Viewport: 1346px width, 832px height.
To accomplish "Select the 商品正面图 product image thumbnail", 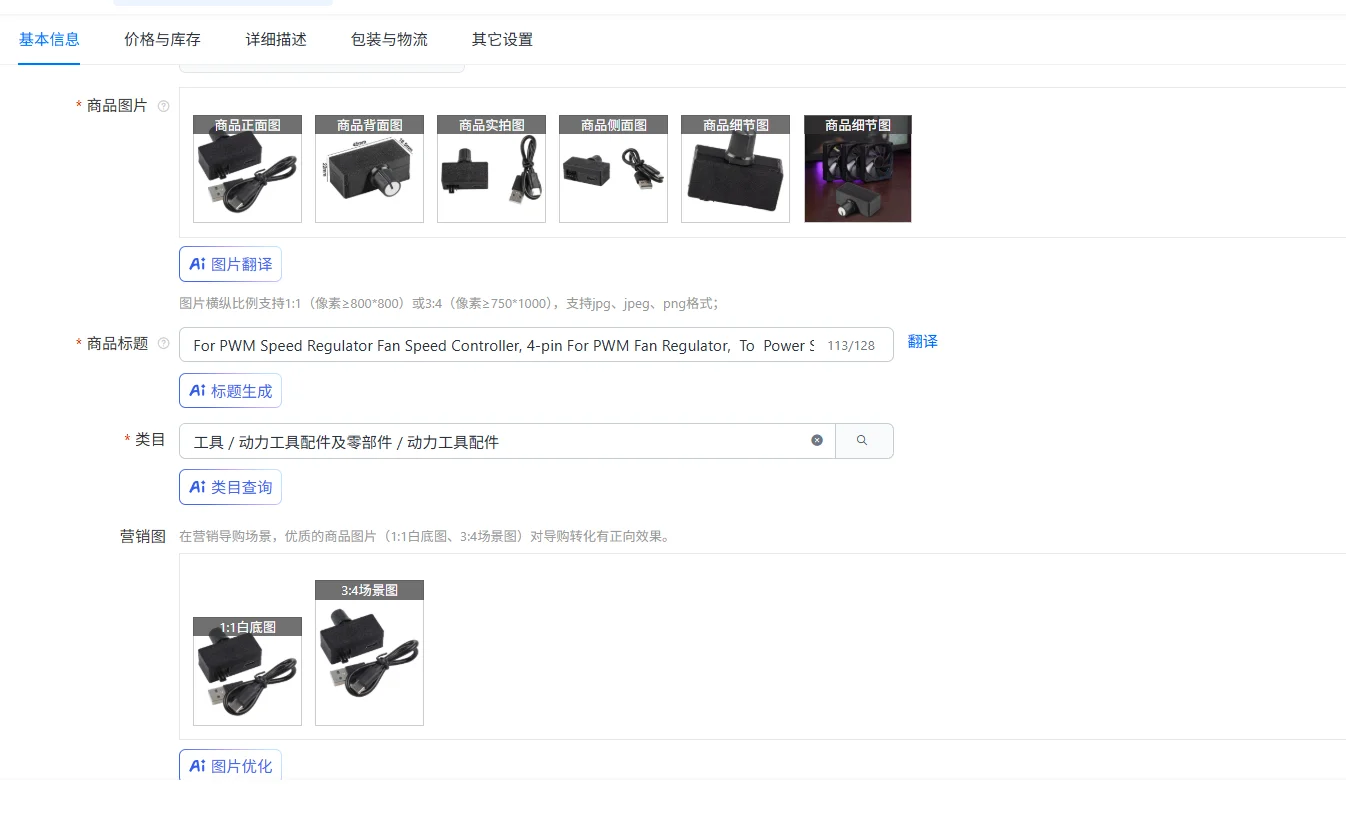I will 247,168.
